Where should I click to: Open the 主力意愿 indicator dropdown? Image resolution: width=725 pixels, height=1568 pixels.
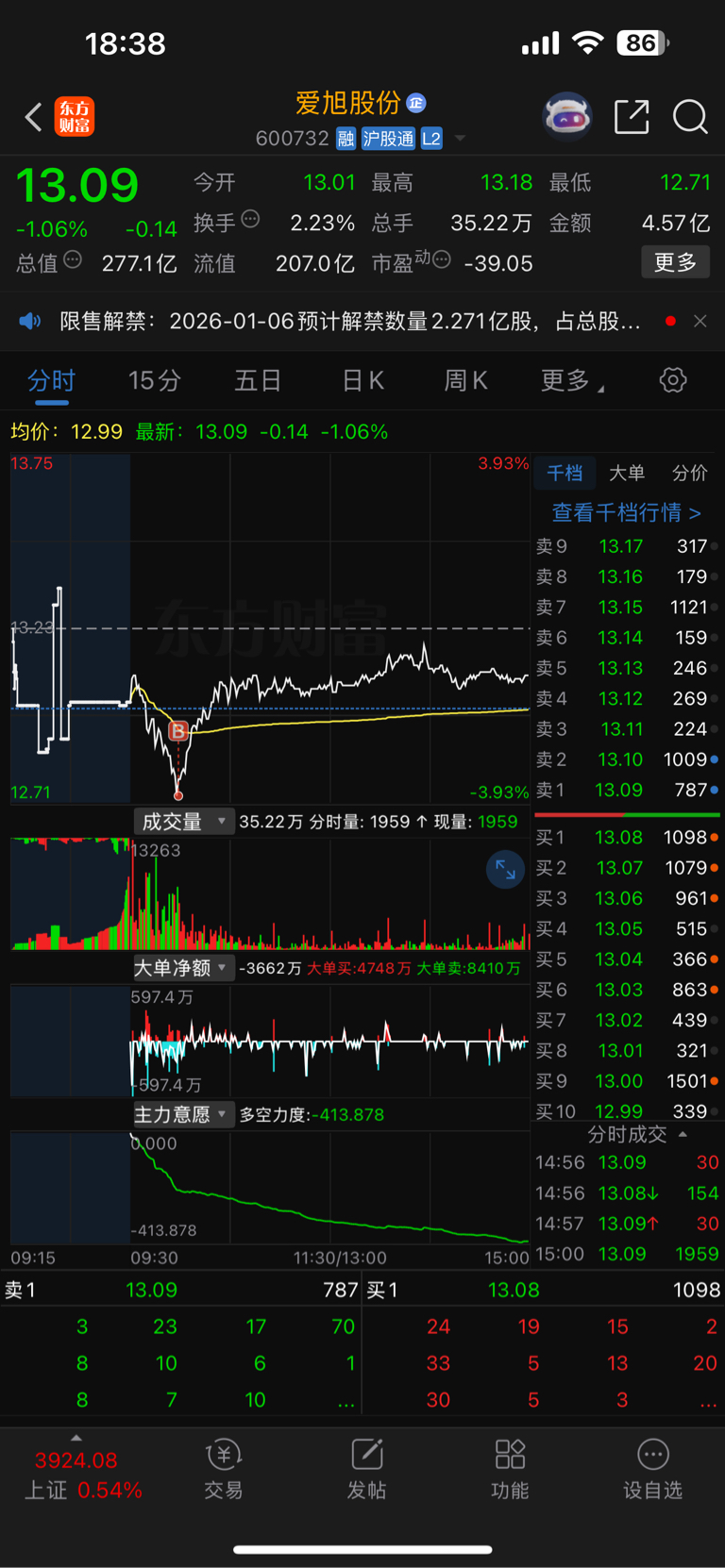click(183, 1114)
